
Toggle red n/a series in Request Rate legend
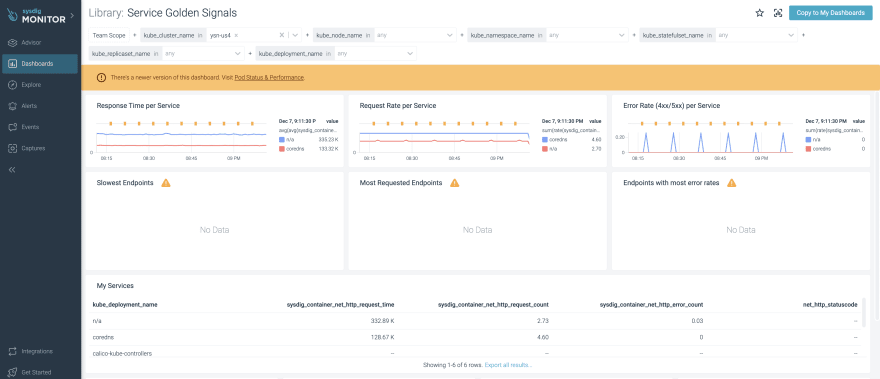click(544, 148)
